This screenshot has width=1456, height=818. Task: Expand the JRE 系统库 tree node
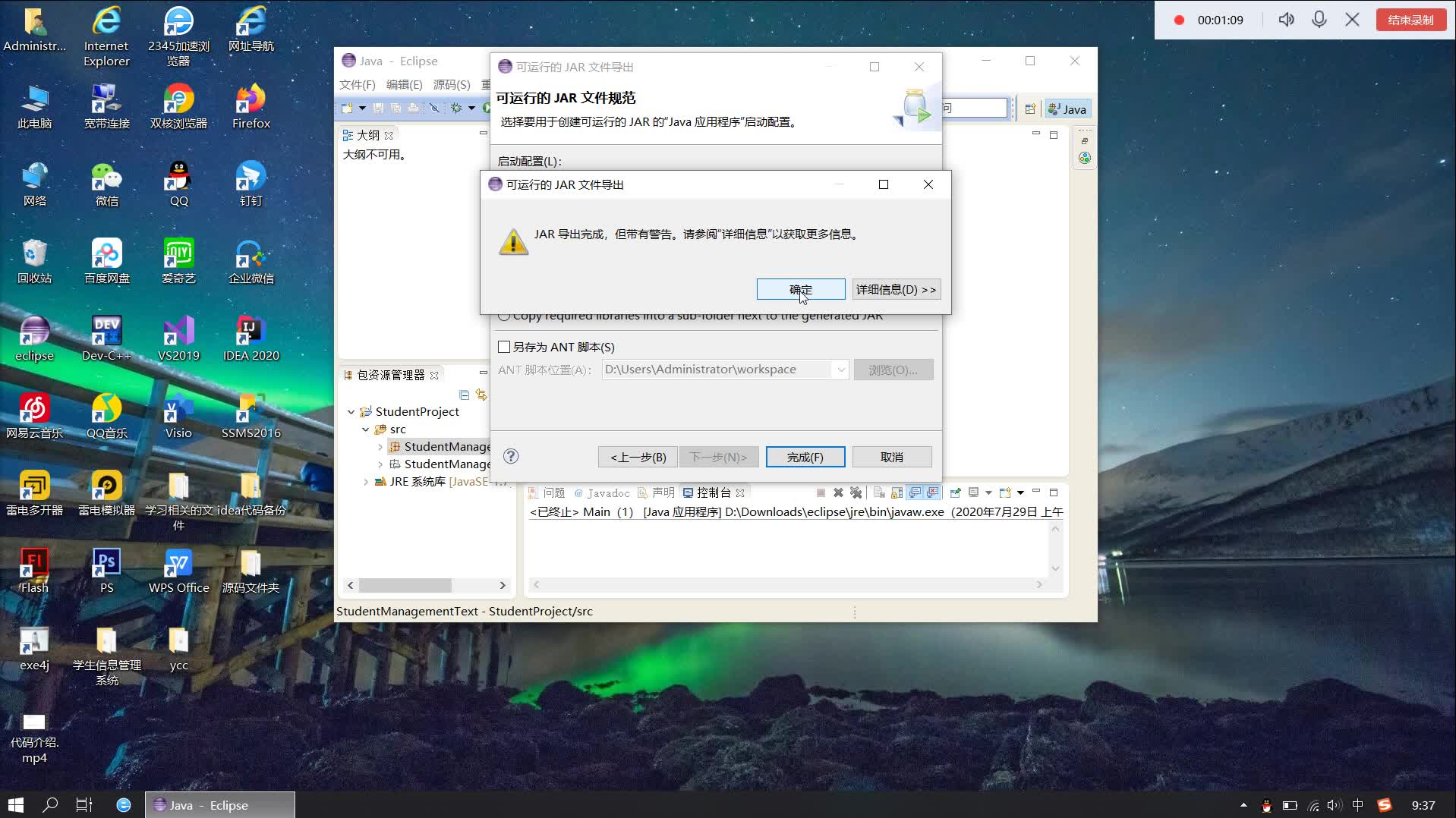pyautogui.click(x=365, y=481)
